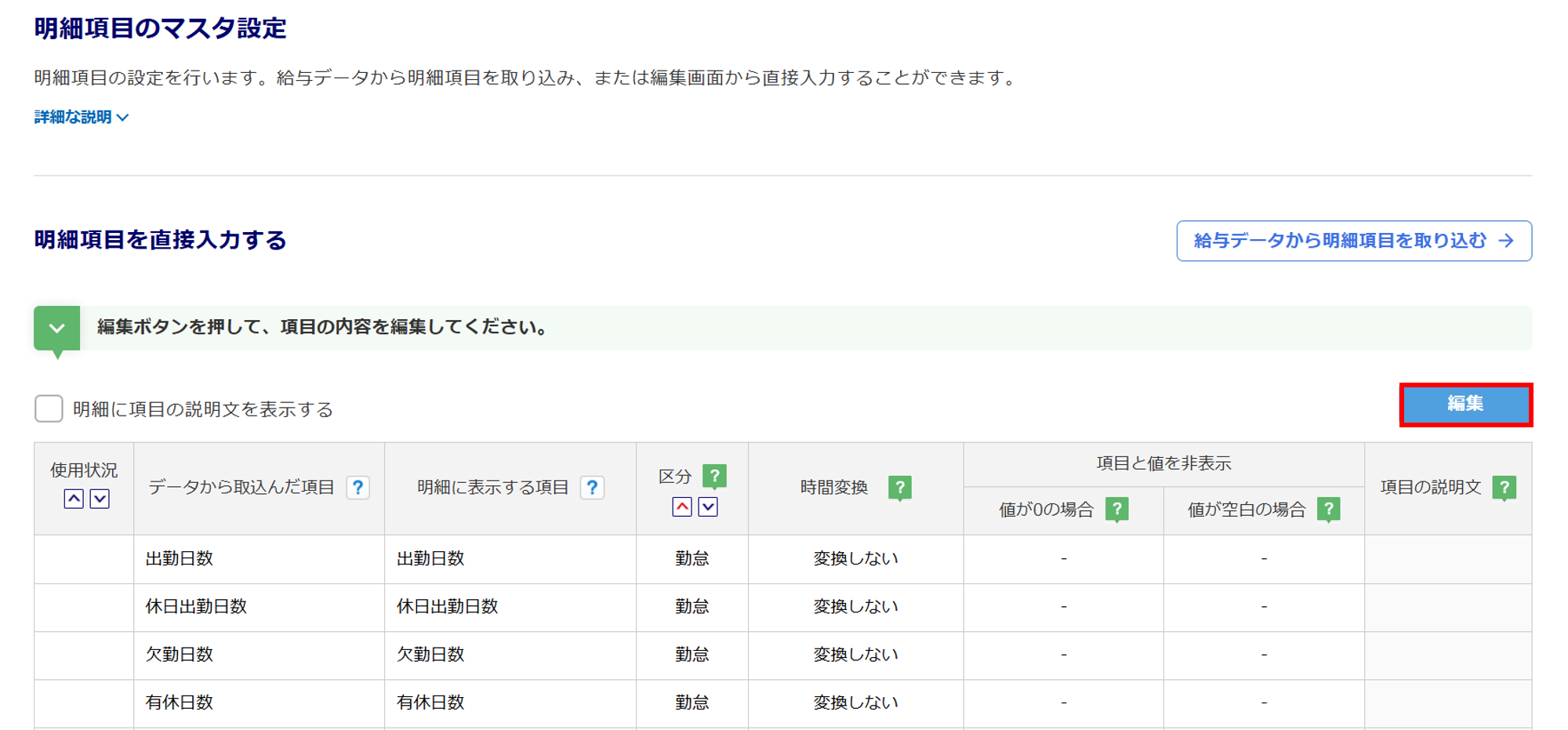Expand the 詳細な説明 section

click(x=82, y=118)
